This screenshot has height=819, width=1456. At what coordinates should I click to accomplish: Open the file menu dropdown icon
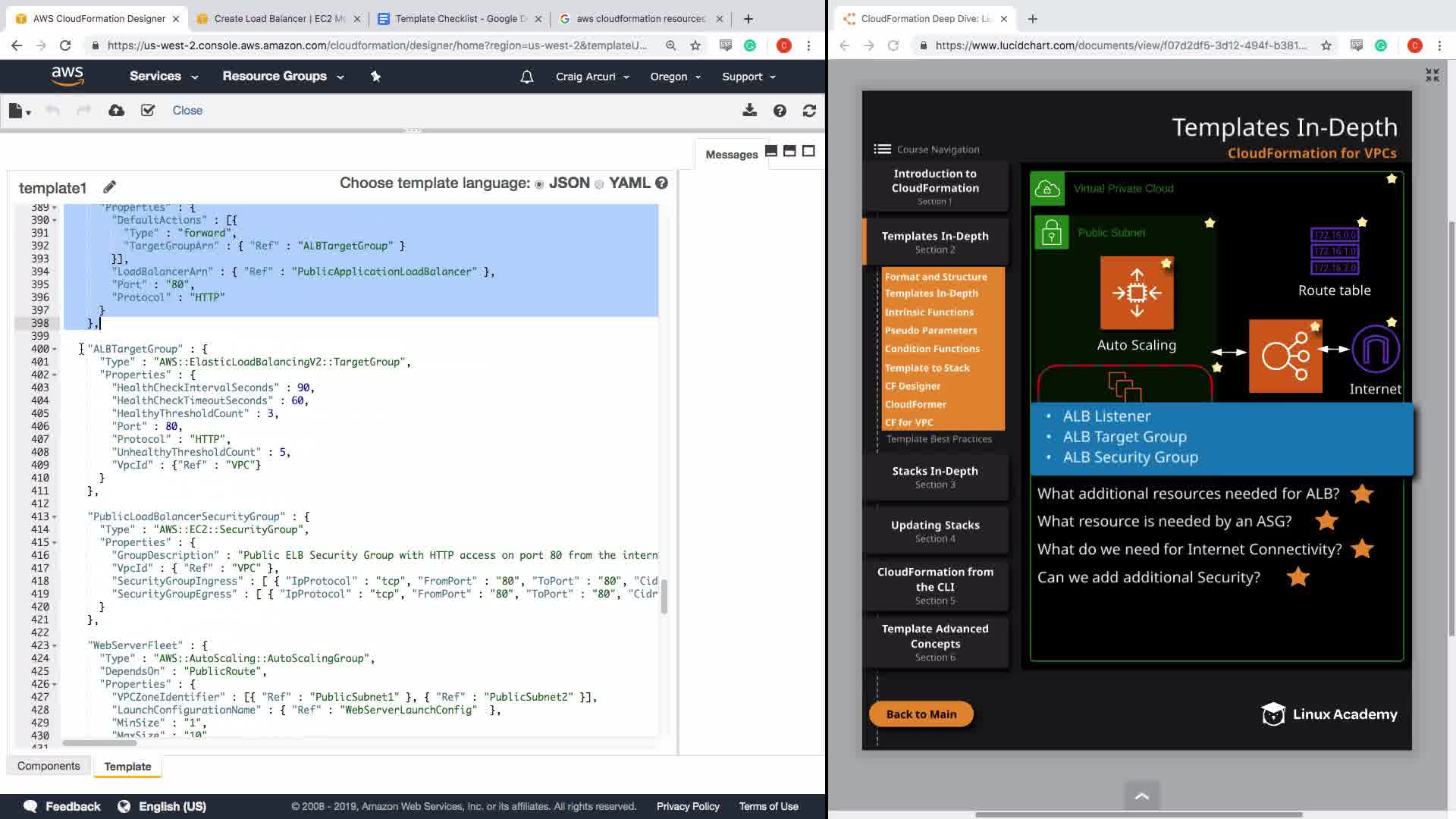click(x=20, y=111)
